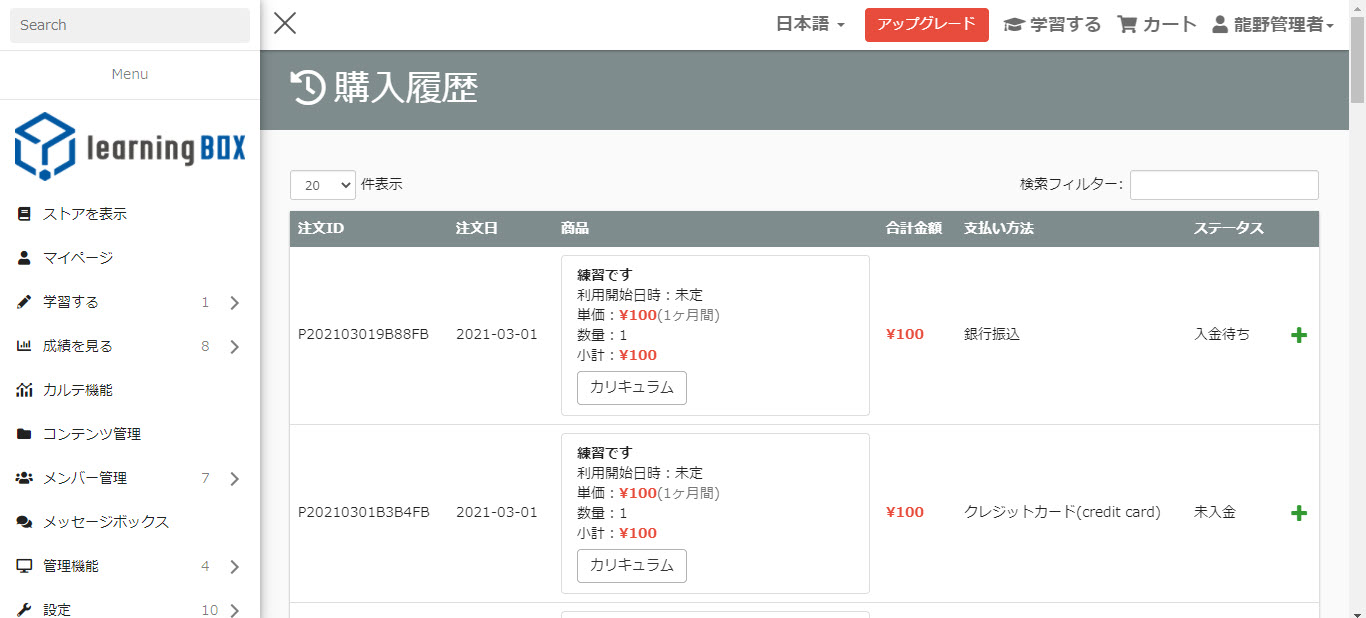Sort table by 注文日 column header

pos(477,228)
